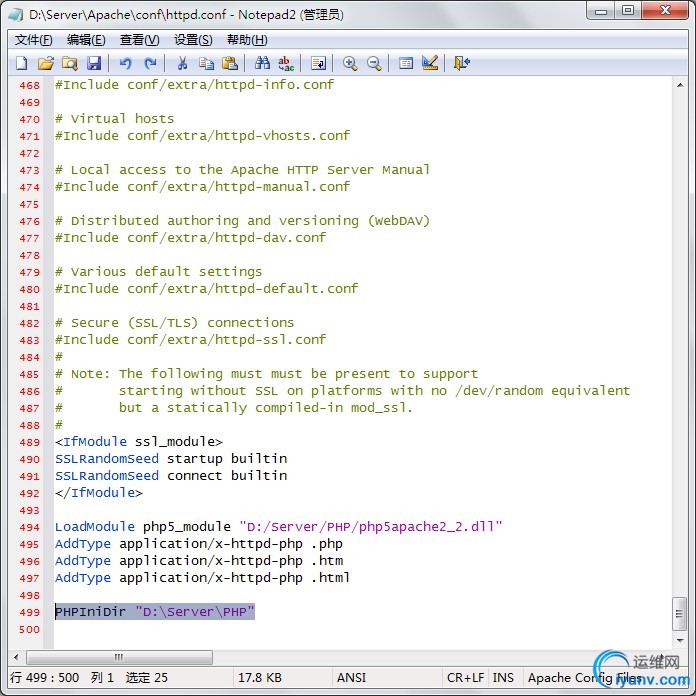Image resolution: width=696 pixels, height=696 pixels.
Task: Click INS mode in status bar
Action: click(x=503, y=678)
